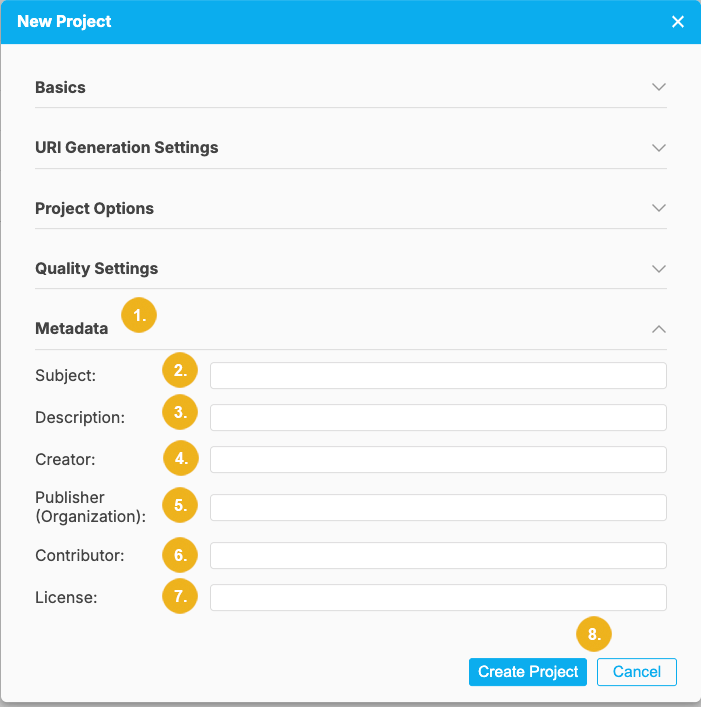Open the Basics section header
701x707 pixels.
[x=60, y=87]
